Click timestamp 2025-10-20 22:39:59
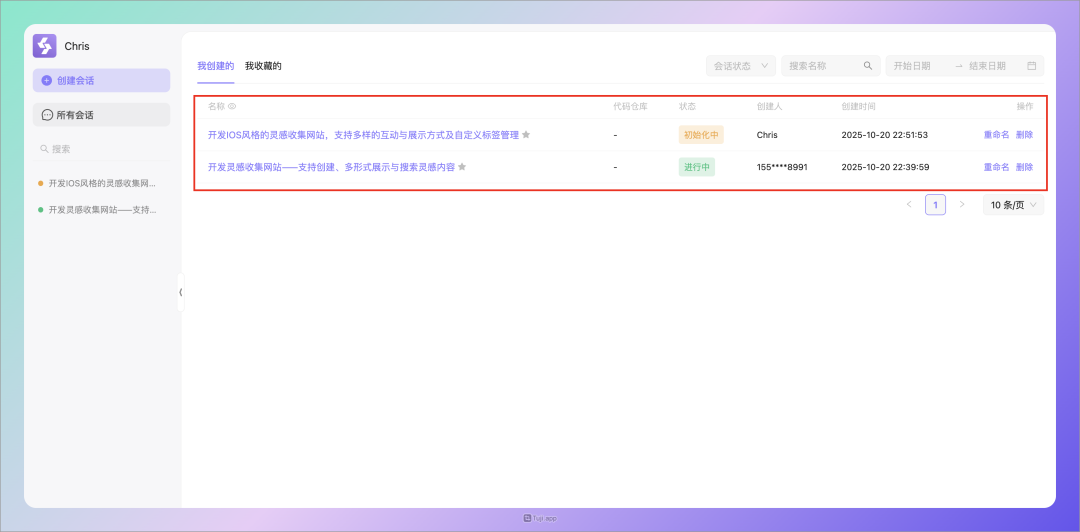The height and width of the screenshot is (532, 1080). pos(885,167)
